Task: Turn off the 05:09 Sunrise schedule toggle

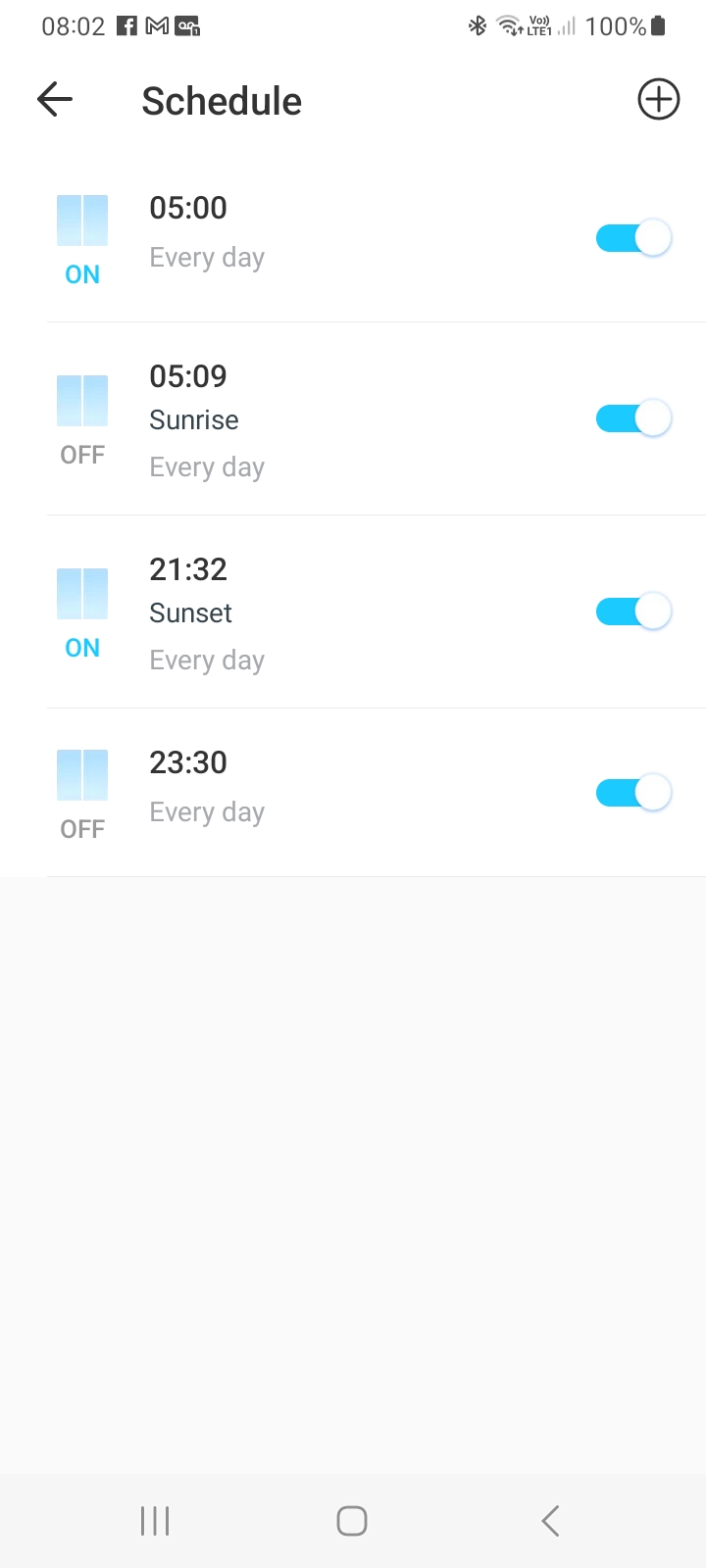Action: click(x=633, y=418)
